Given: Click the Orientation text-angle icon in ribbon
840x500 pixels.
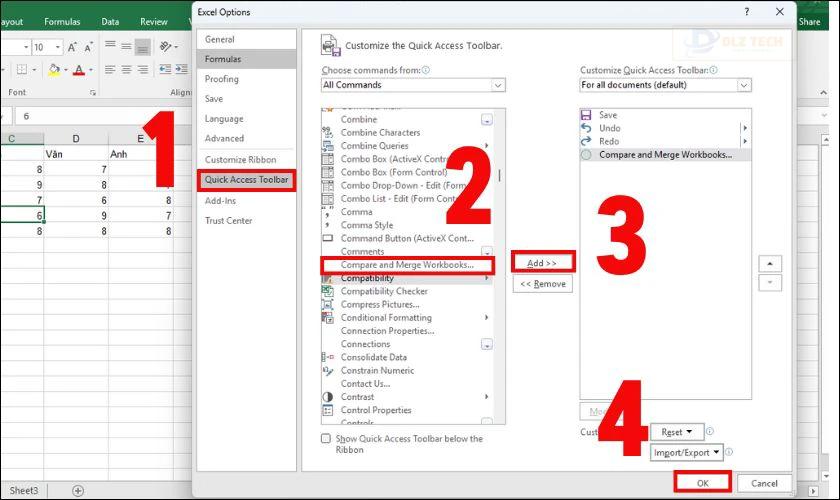Looking at the screenshot, I should (x=166, y=47).
